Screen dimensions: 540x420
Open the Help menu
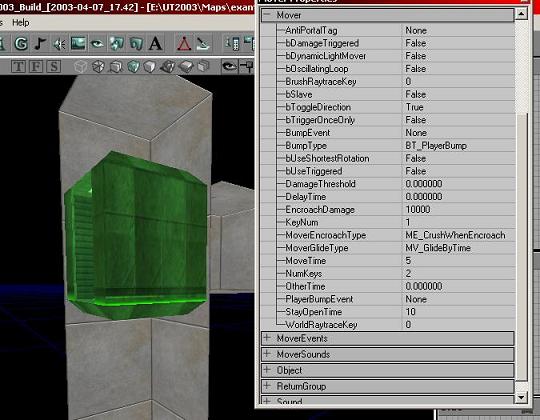click(x=21, y=23)
